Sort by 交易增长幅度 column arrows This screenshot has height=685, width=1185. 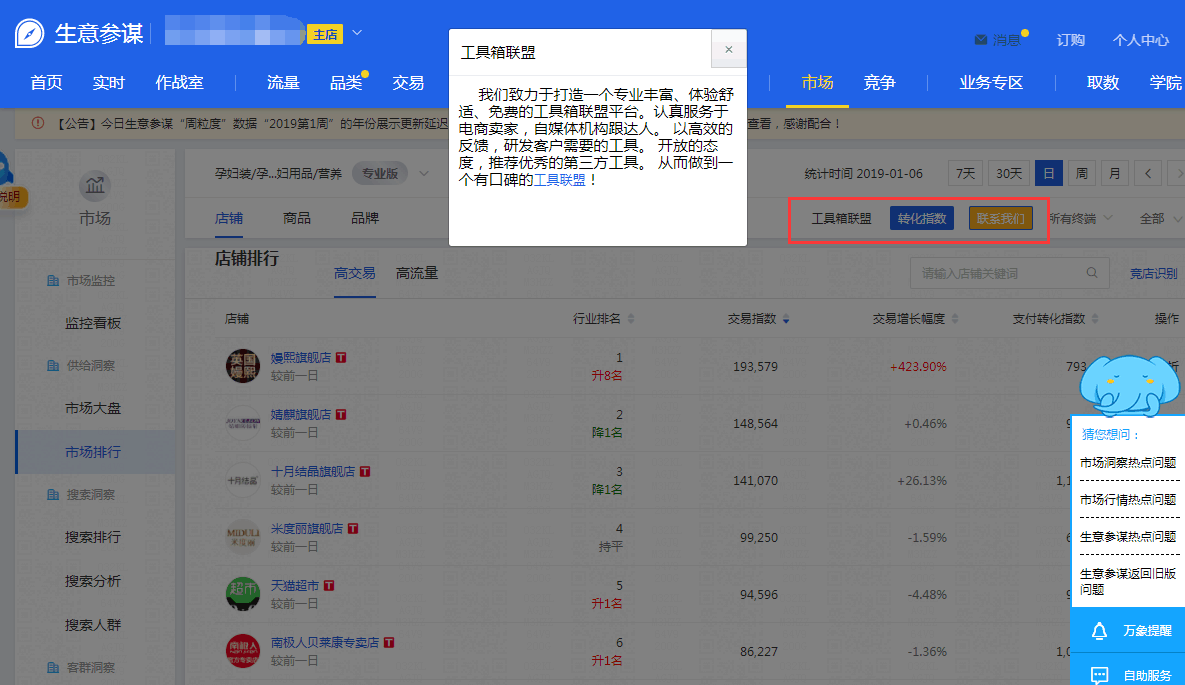point(954,319)
